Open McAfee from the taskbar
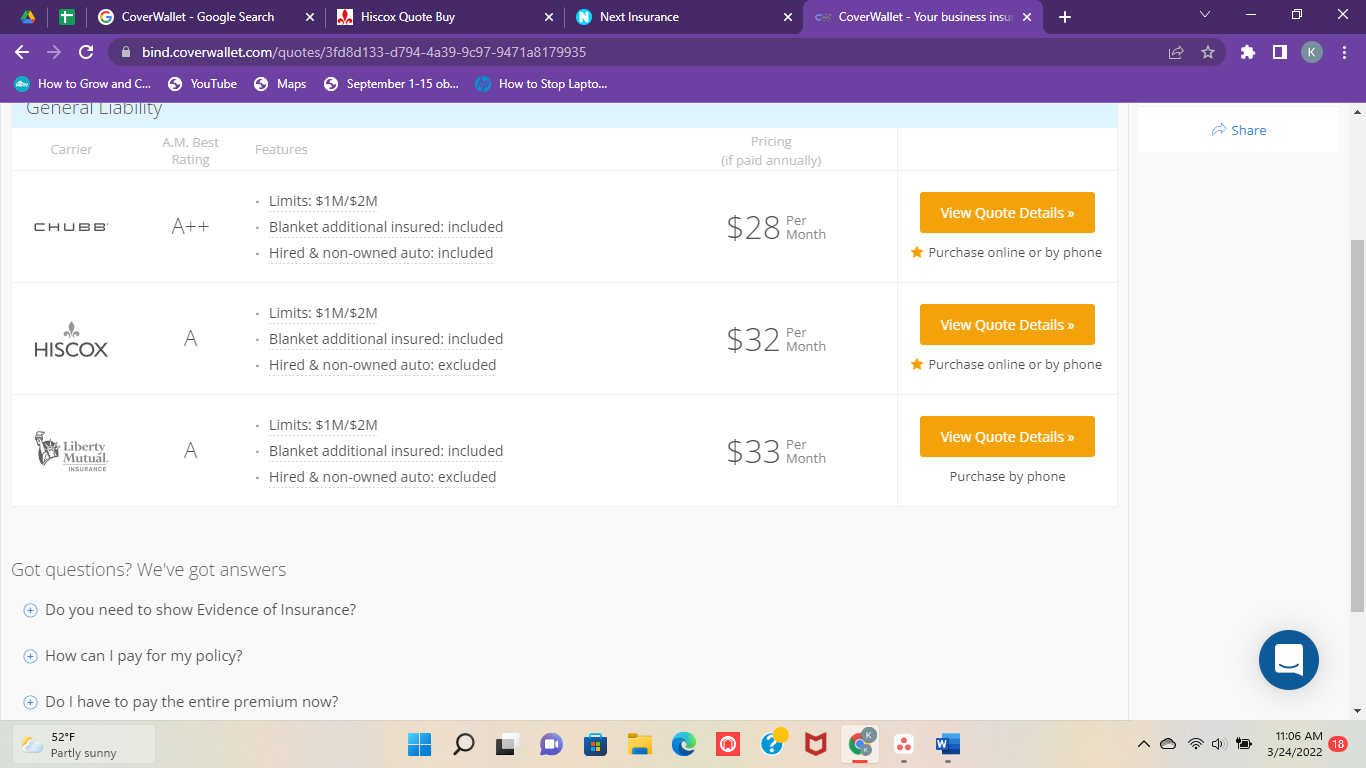The image size is (1366, 768). click(816, 744)
